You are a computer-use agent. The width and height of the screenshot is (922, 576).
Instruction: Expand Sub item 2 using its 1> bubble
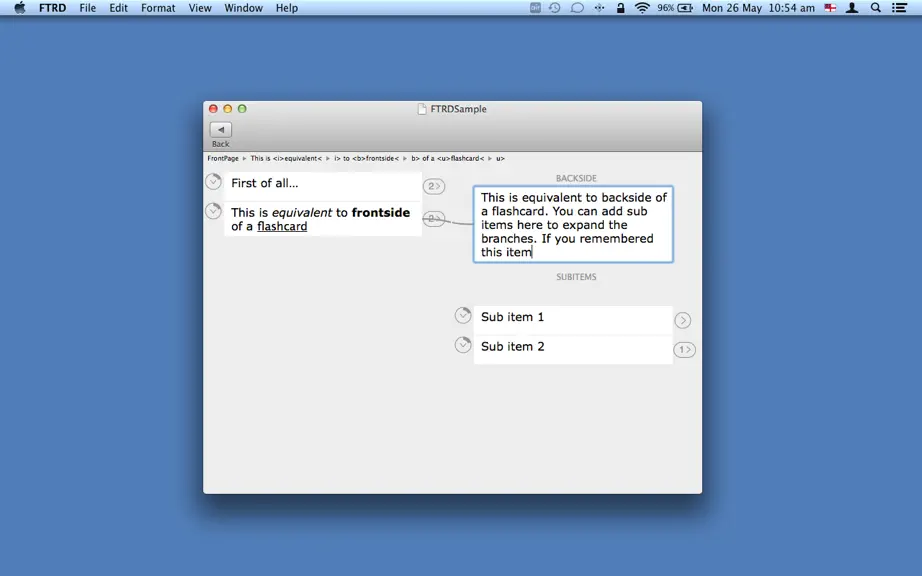pos(684,350)
